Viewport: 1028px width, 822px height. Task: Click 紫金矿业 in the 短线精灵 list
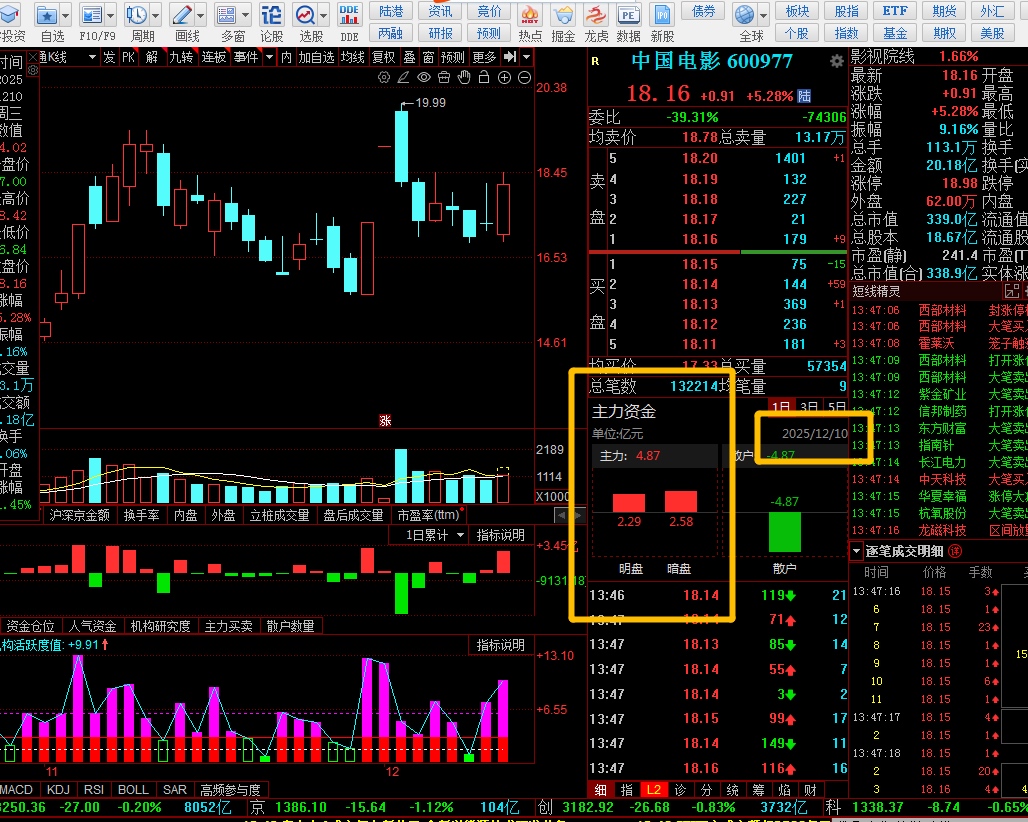click(942, 395)
